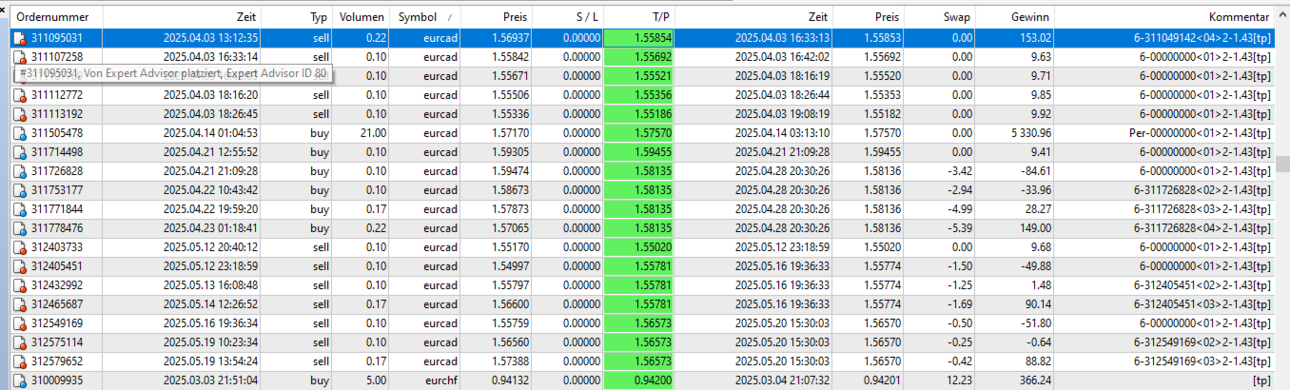Viewport: 1290px width, 390px height.
Task: Select the Gewinn value 153.02
Action: coord(1034,38)
